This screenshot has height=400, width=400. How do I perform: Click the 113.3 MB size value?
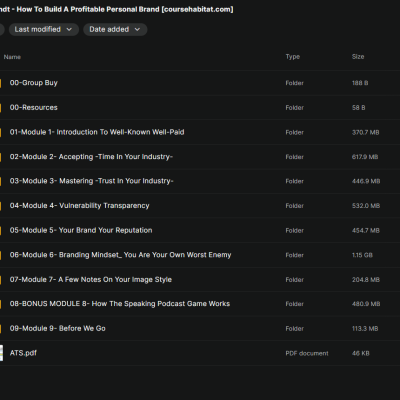pos(365,329)
